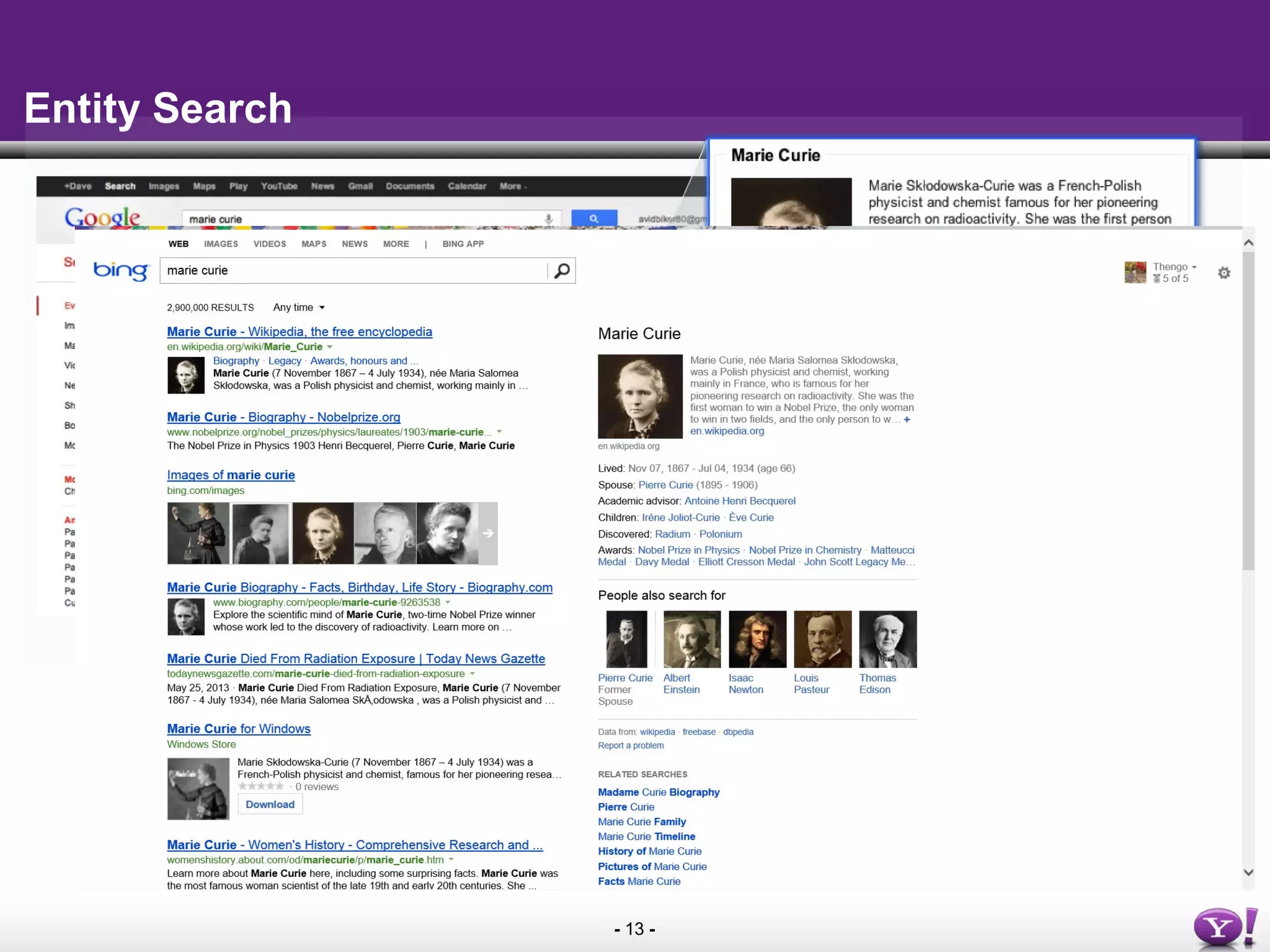Click the Bing logo
The image size is (1270, 952).
121,271
